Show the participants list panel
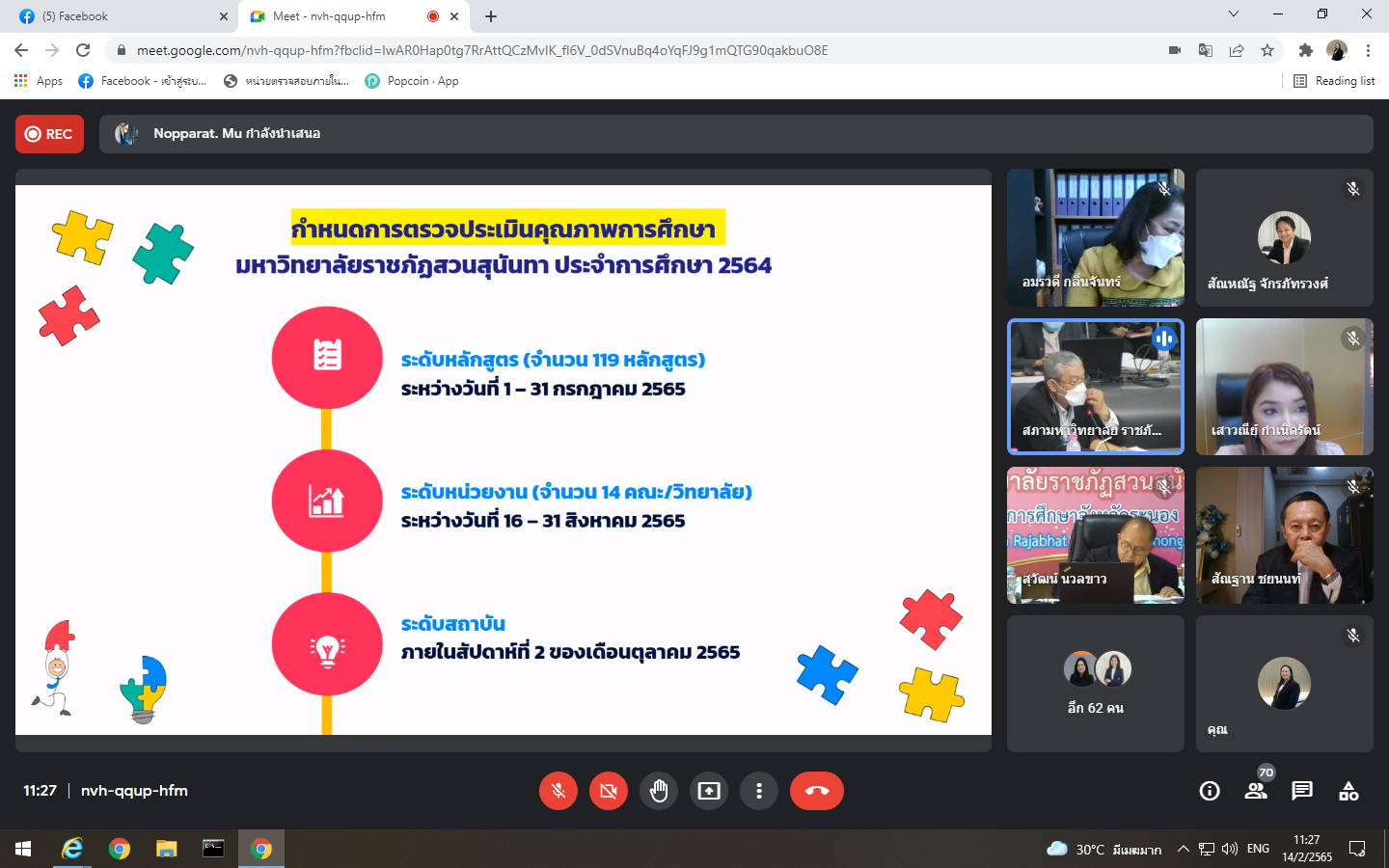The height and width of the screenshot is (868, 1389). pyautogui.click(x=1256, y=791)
